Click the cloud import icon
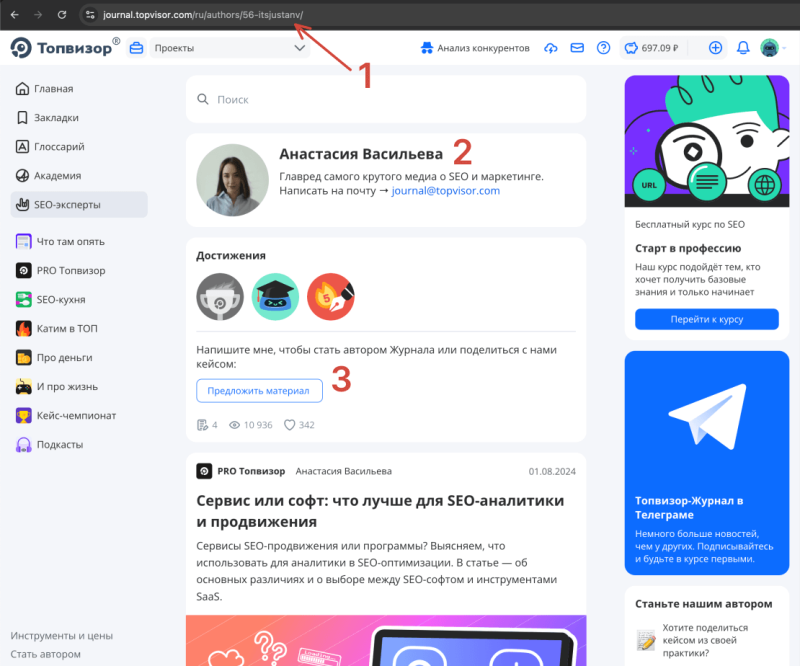The image size is (800, 666). click(551, 47)
